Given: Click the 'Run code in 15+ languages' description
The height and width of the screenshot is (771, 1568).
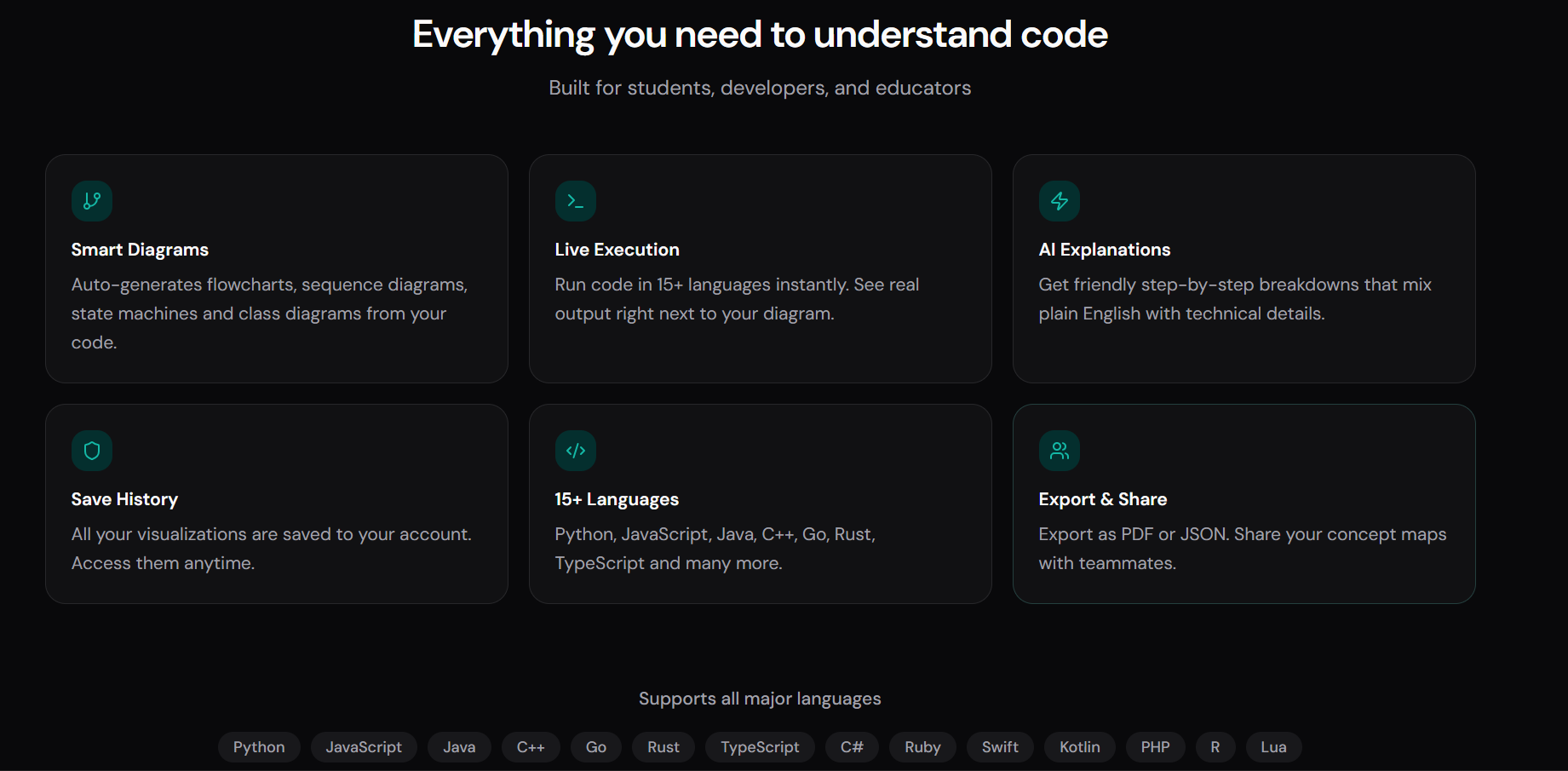Looking at the screenshot, I should click(737, 299).
